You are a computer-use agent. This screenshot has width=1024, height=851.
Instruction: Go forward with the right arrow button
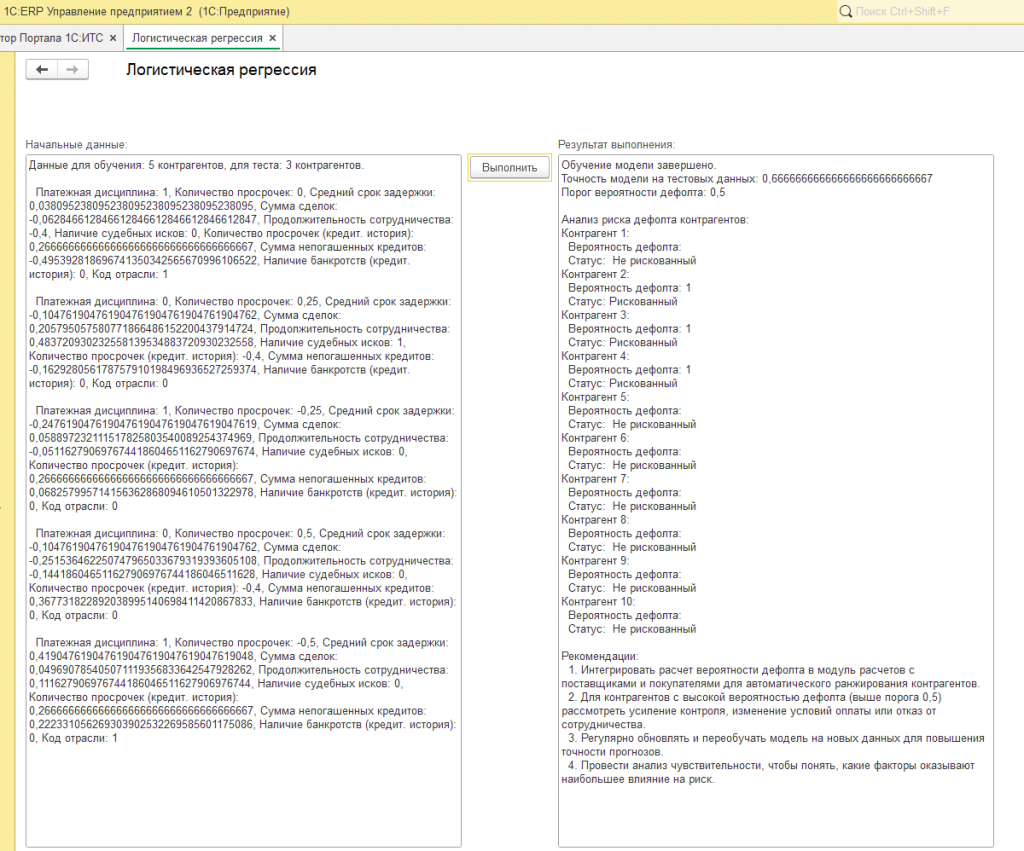pyautogui.click(x=72, y=69)
